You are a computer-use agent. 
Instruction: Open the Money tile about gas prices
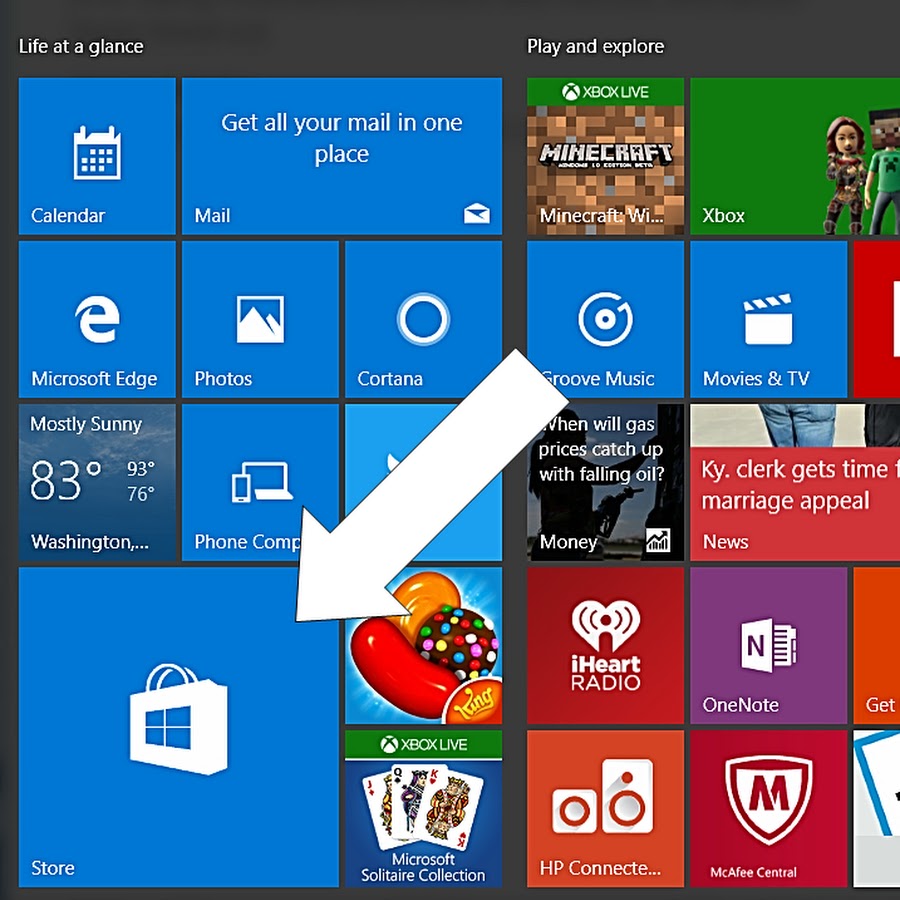606,482
